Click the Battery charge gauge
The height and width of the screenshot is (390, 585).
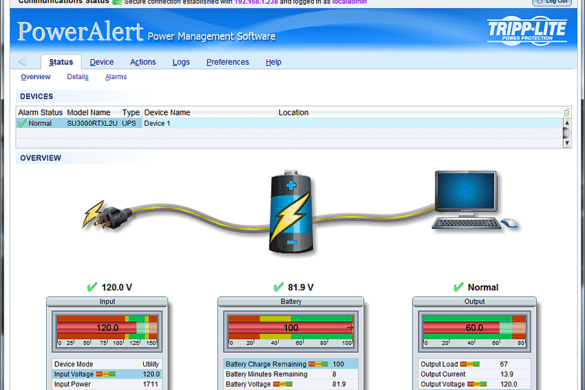291,331
